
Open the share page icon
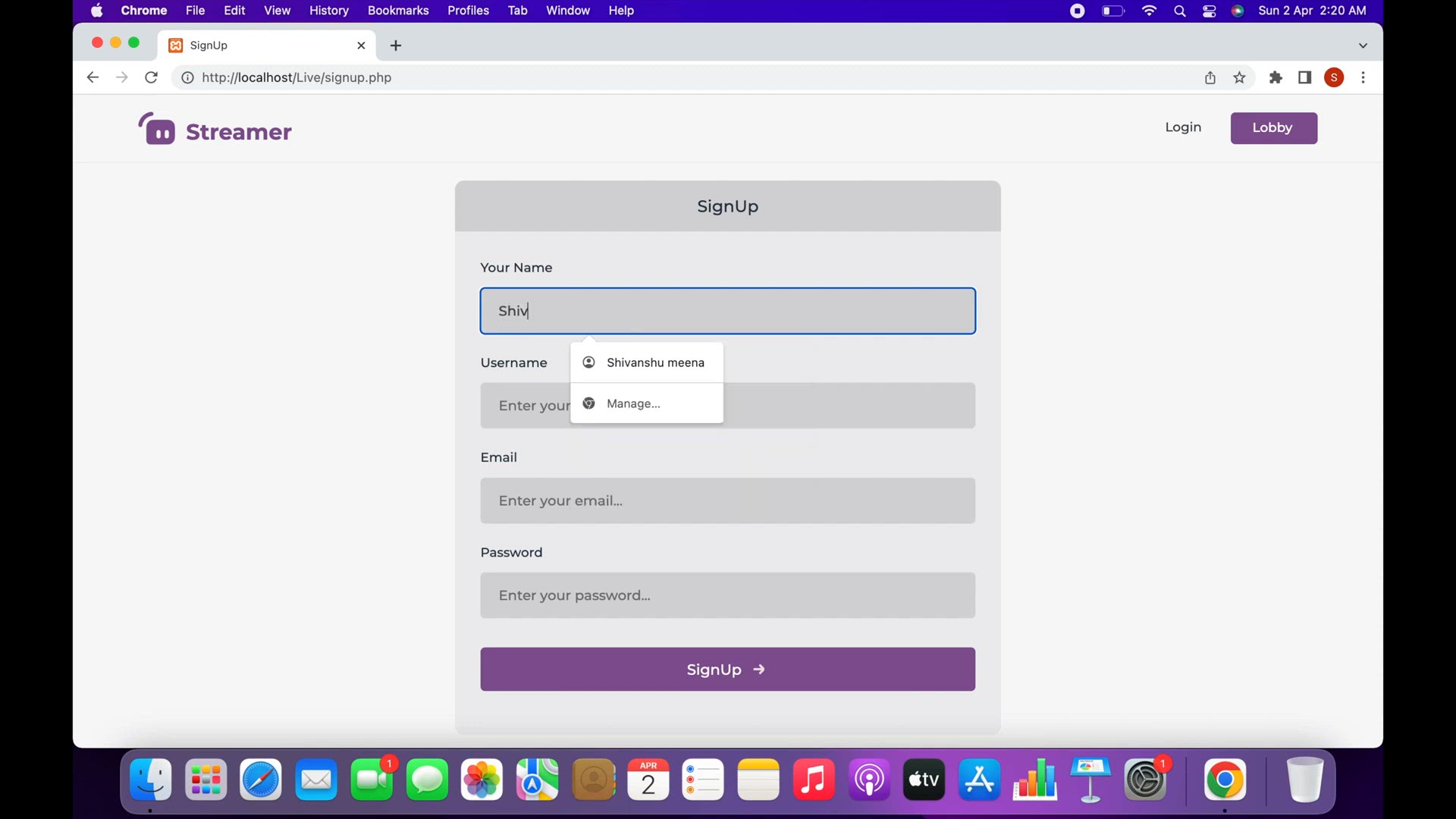(x=1210, y=77)
